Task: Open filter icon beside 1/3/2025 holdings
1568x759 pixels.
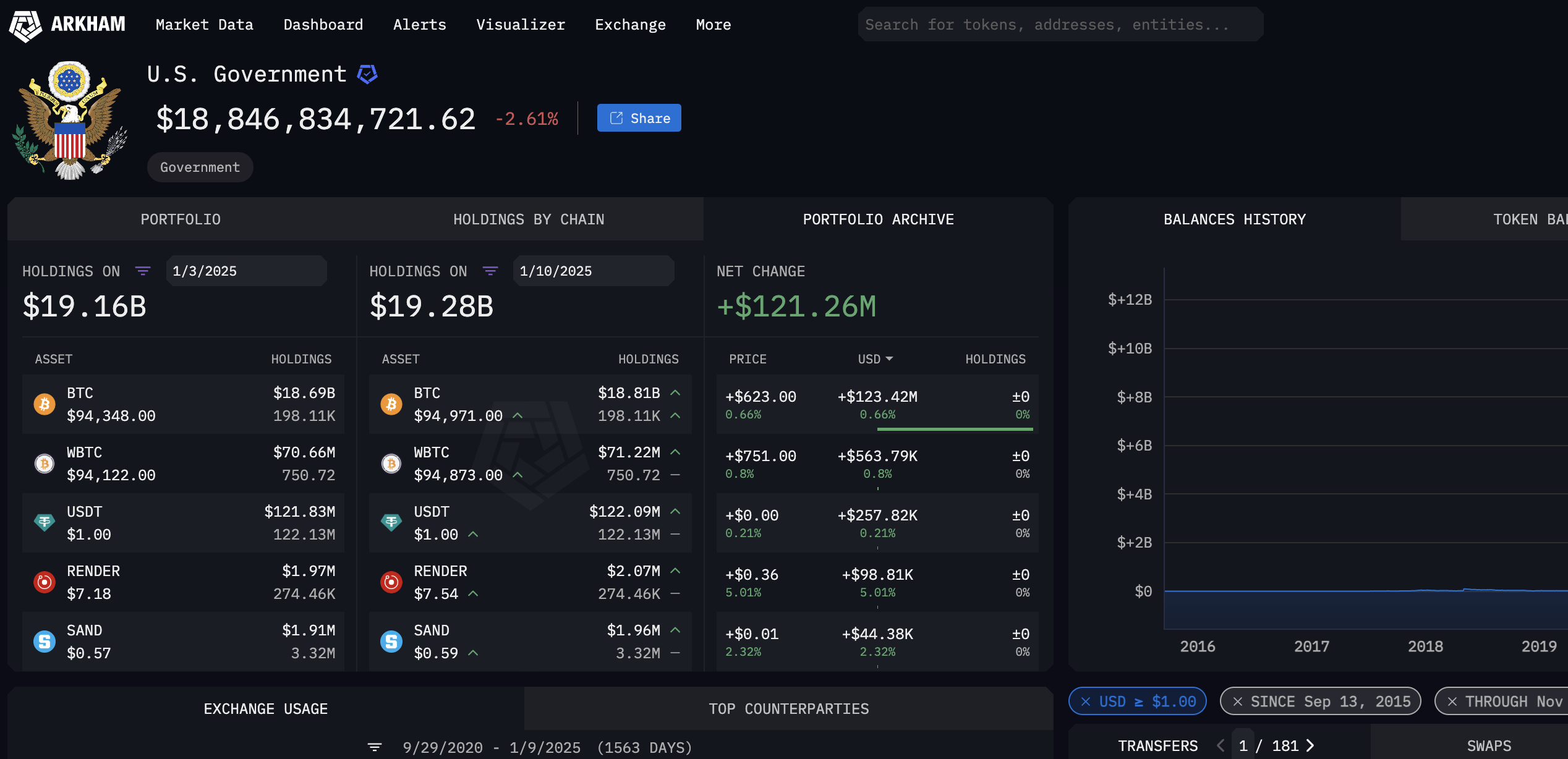Action: tap(143, 271)
